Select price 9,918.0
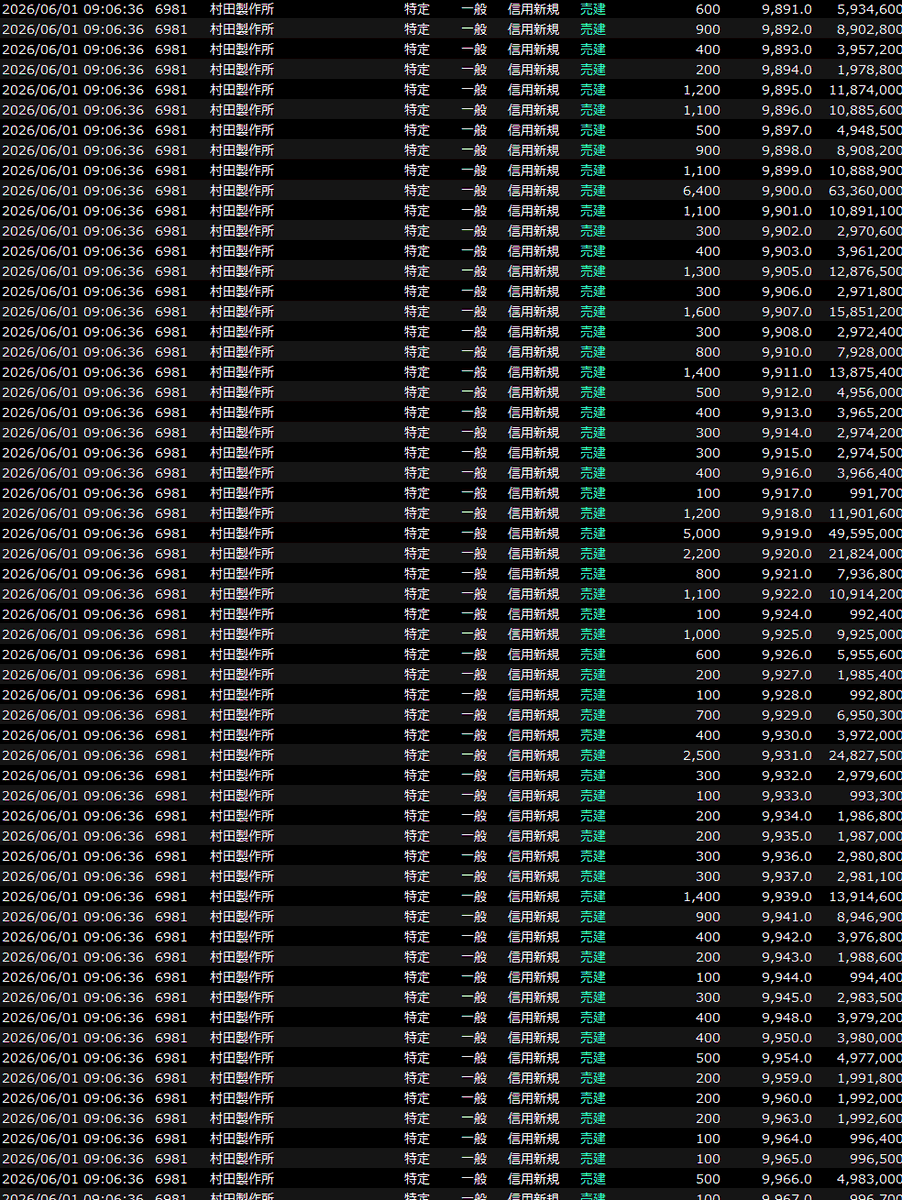Screen dimensions: 902x1200 pyautogui.click(x=786, y=513)
